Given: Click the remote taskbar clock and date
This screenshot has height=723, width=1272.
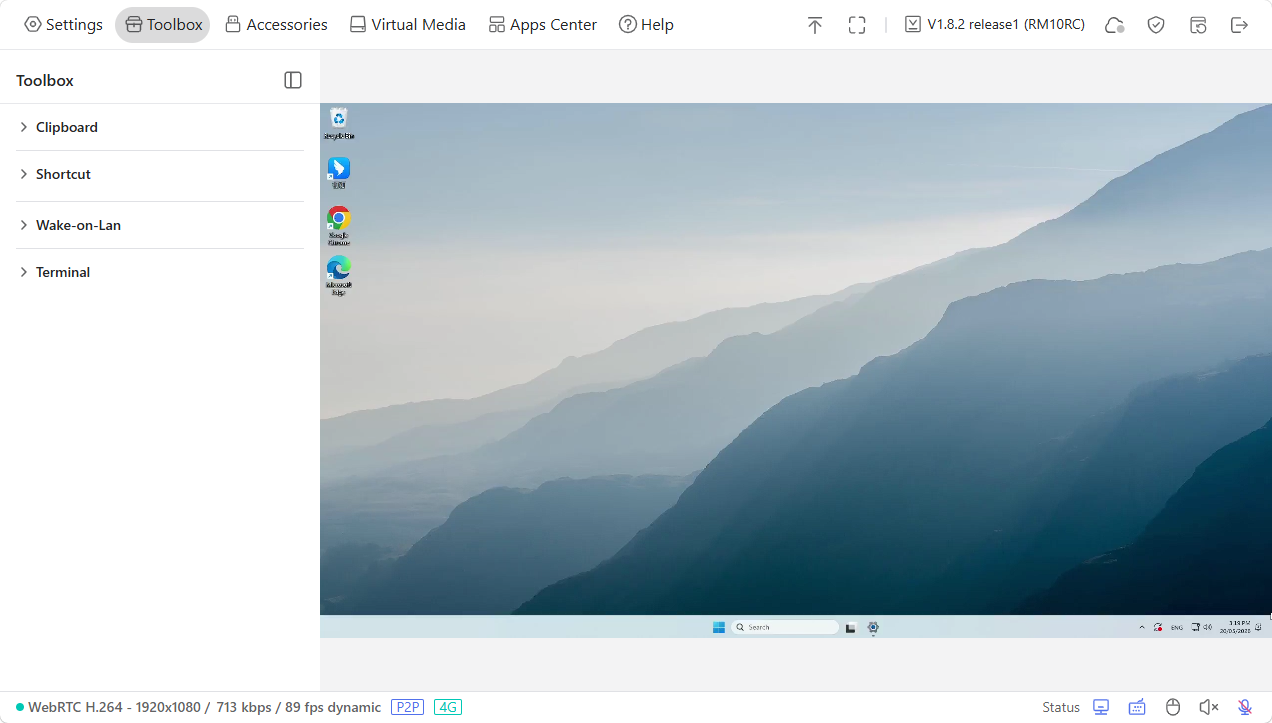Looking at the screenshot, I should pos(1236,627).
